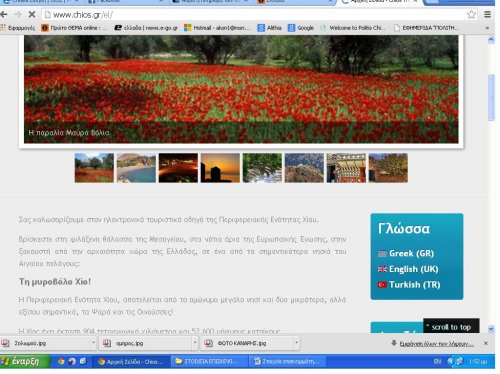Select the night lights thumbnail
The width and height of the screenshot is (500, 374).
[178, 168]
